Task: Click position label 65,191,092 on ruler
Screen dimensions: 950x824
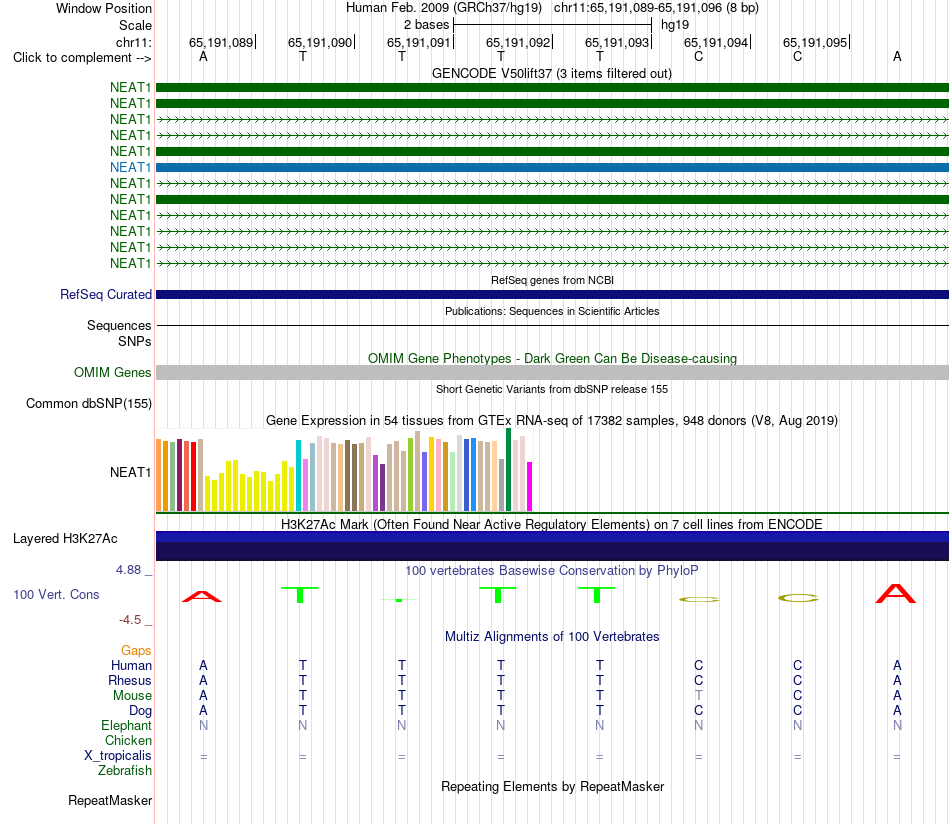Action: 518,42
